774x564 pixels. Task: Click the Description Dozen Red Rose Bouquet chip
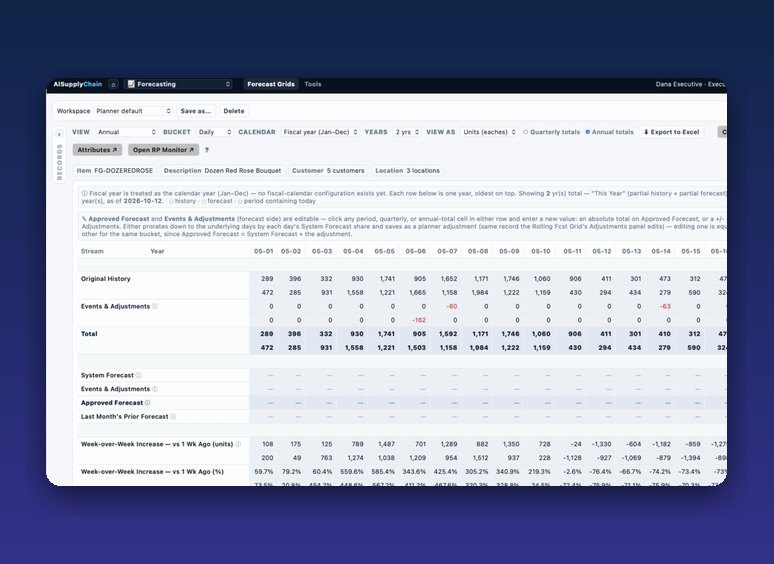tap(222, 171)
